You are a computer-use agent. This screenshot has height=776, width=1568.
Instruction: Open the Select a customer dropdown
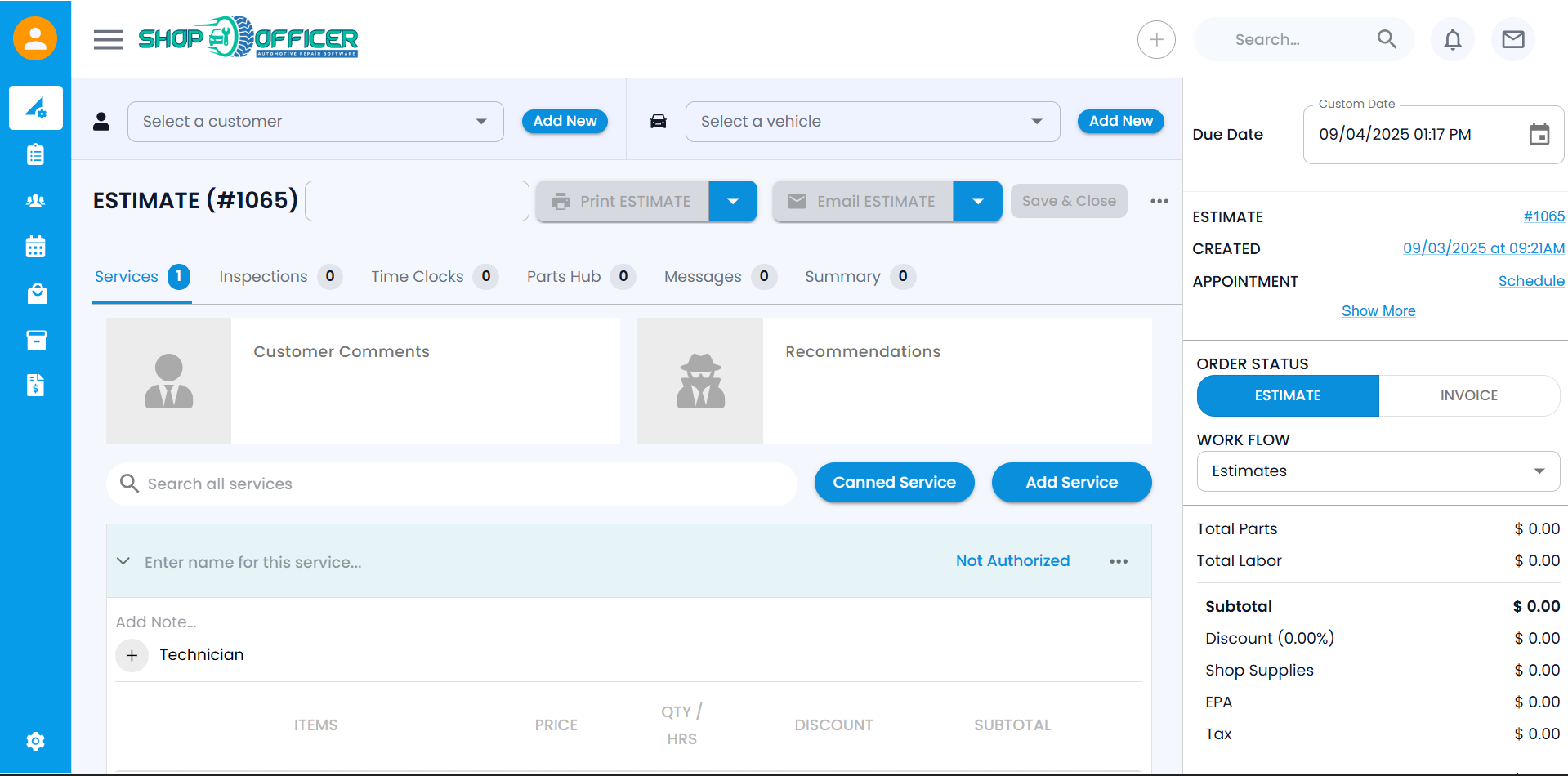[x=315, y=122]
